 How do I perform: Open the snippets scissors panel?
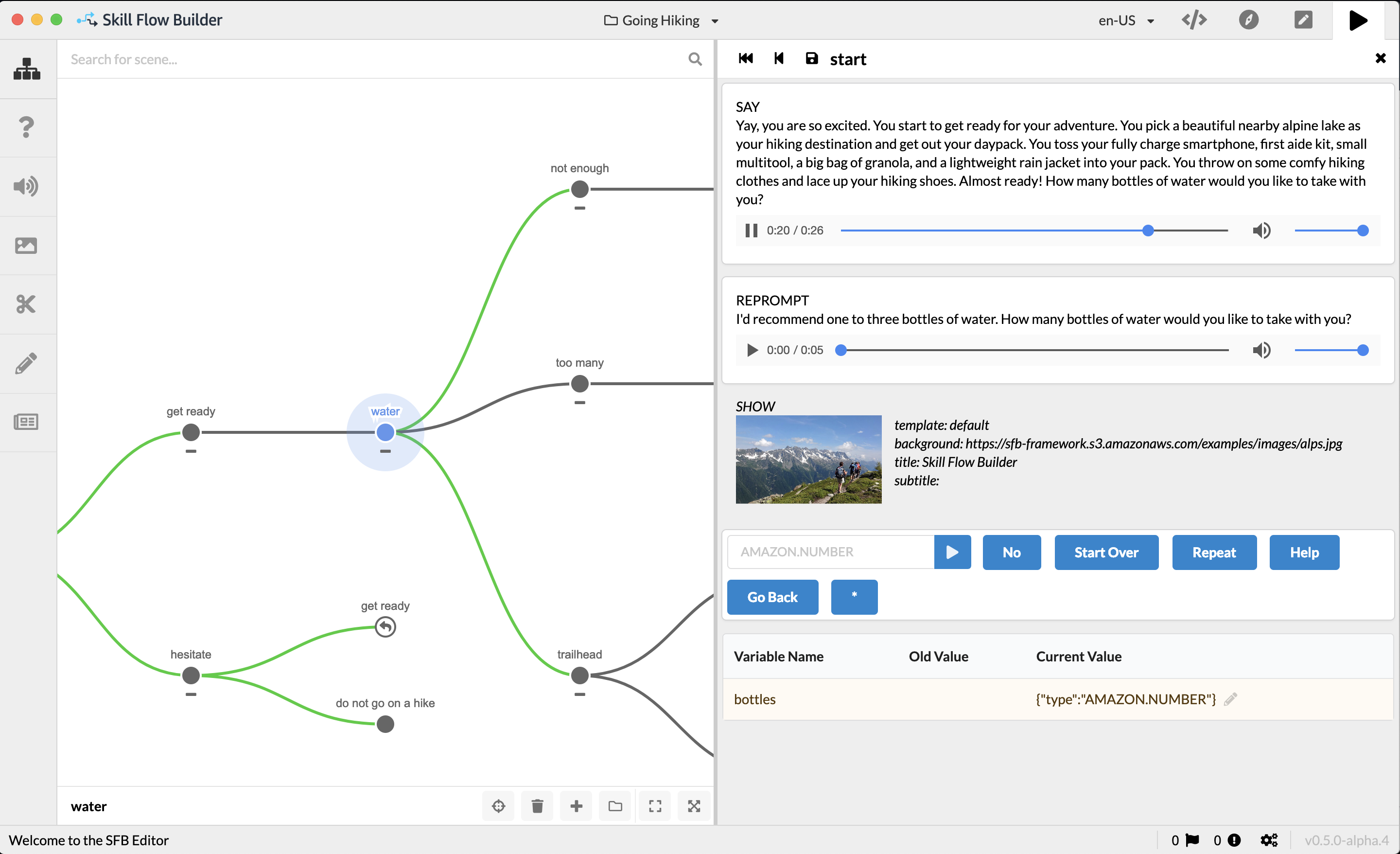point(27,304)
